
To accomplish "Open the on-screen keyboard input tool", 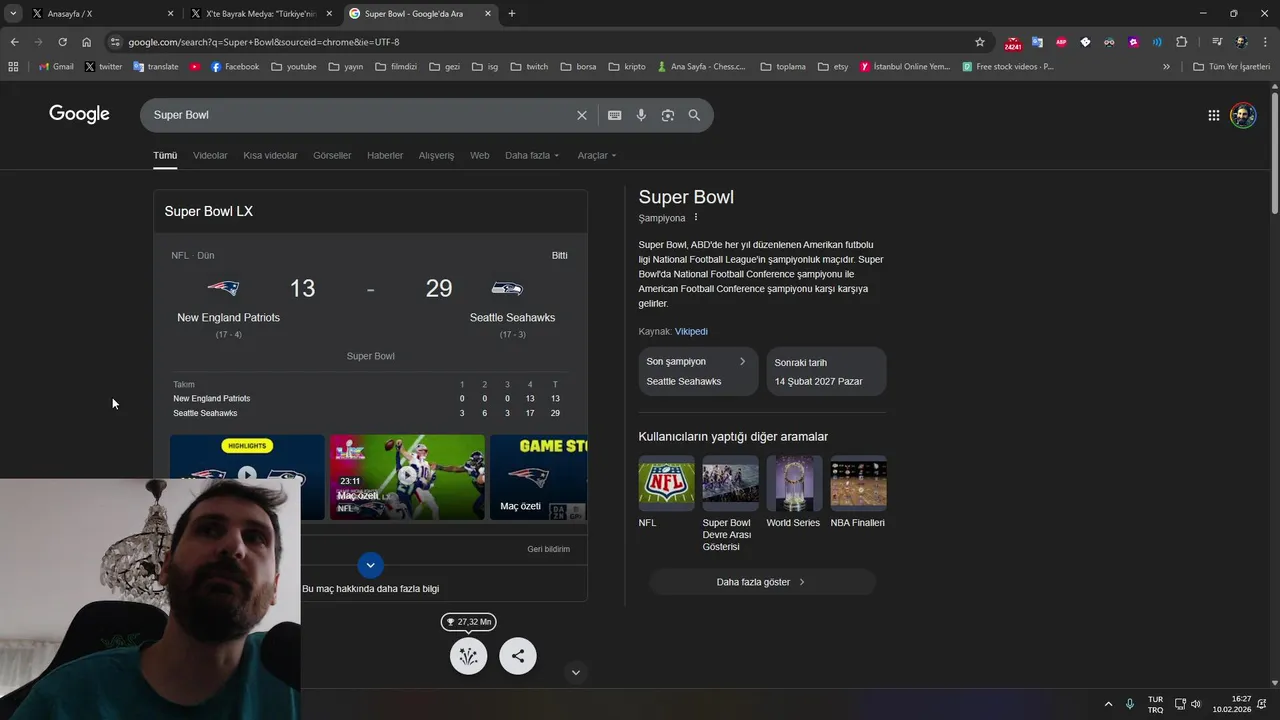I will (615, 115).
